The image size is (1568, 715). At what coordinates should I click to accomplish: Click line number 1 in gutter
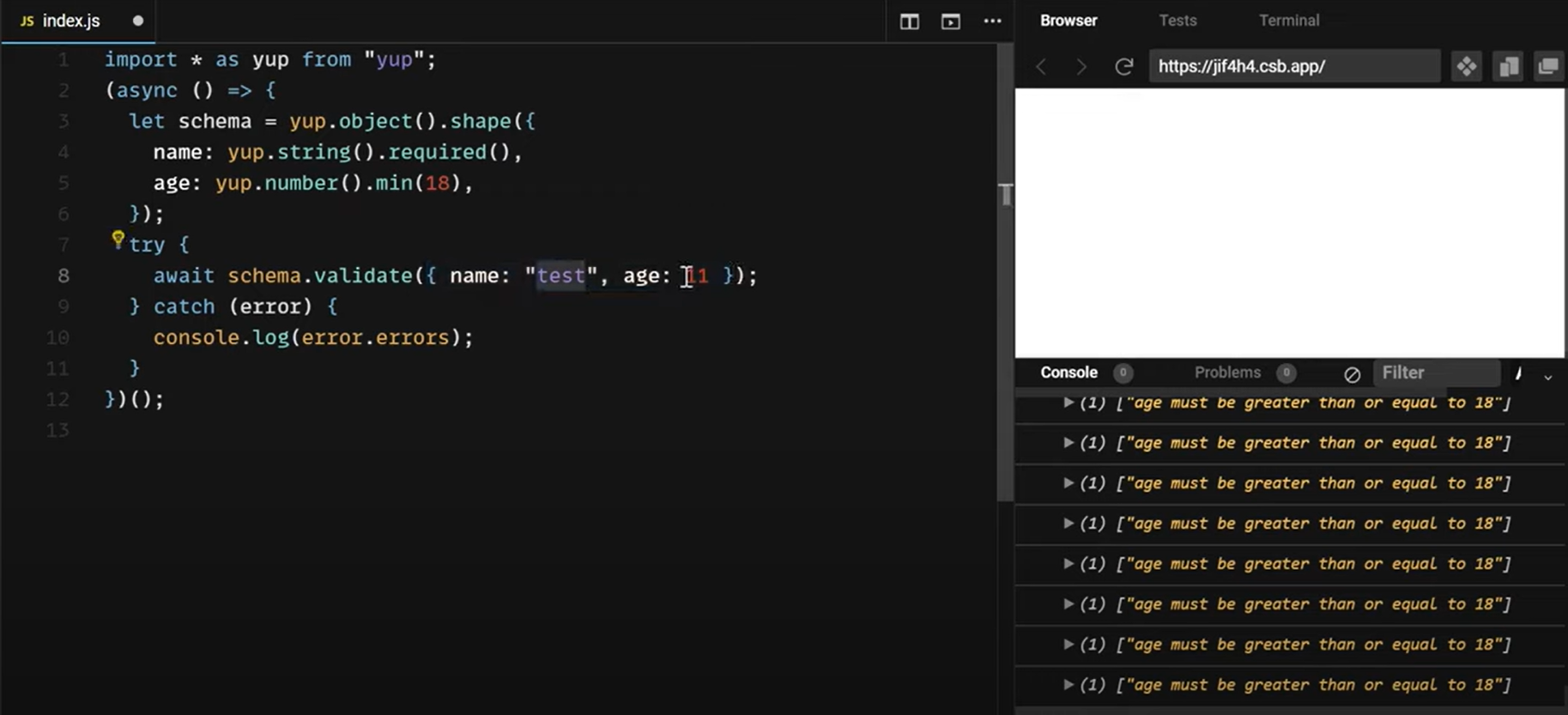[64, 59]
